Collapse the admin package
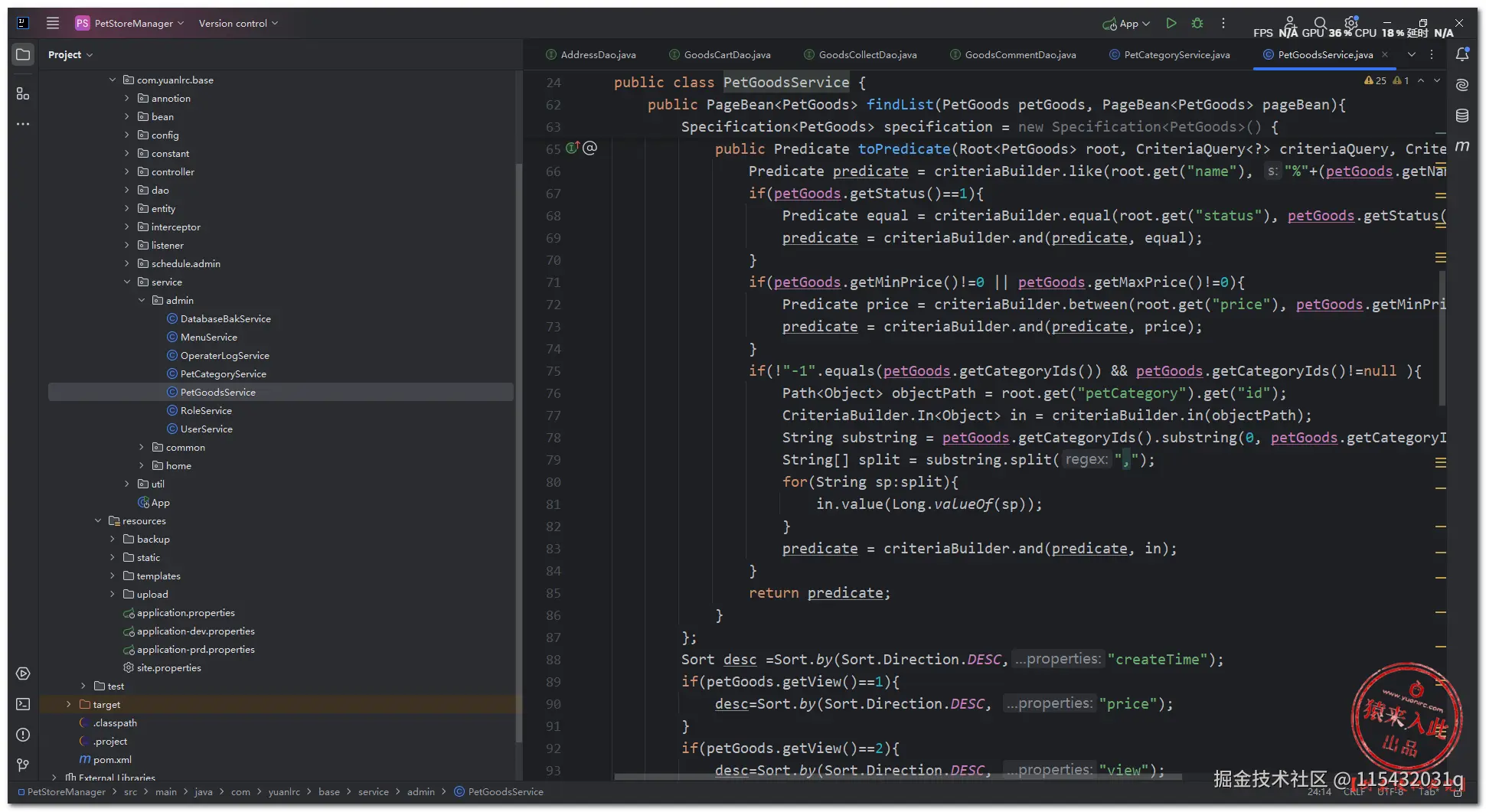Image resolution: width=1486 pixels, height=812 pixels. click(x=142, y=300)
